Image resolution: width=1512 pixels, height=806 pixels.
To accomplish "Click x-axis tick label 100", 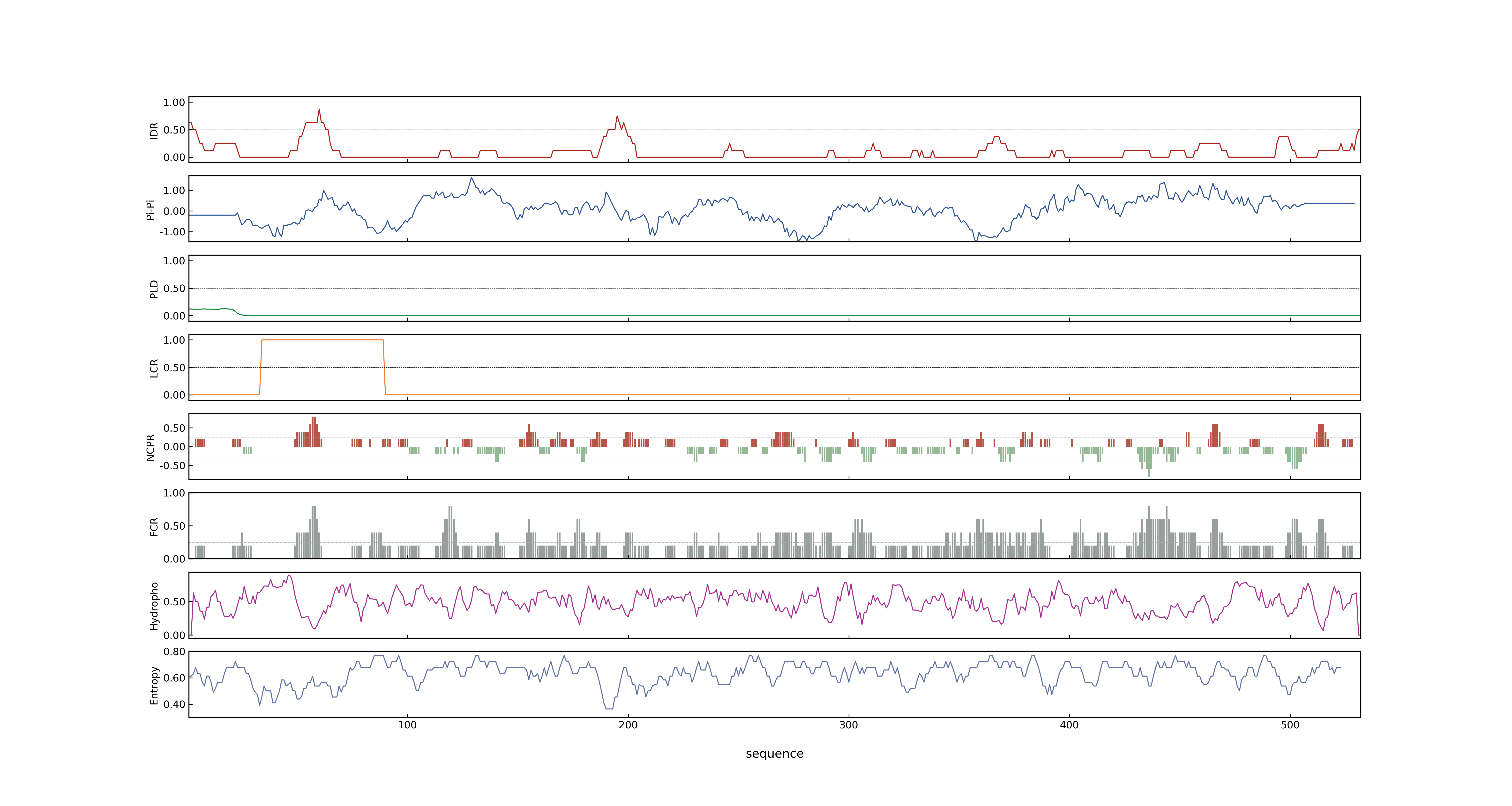I will pyautogui.click(x=407, y=725).
